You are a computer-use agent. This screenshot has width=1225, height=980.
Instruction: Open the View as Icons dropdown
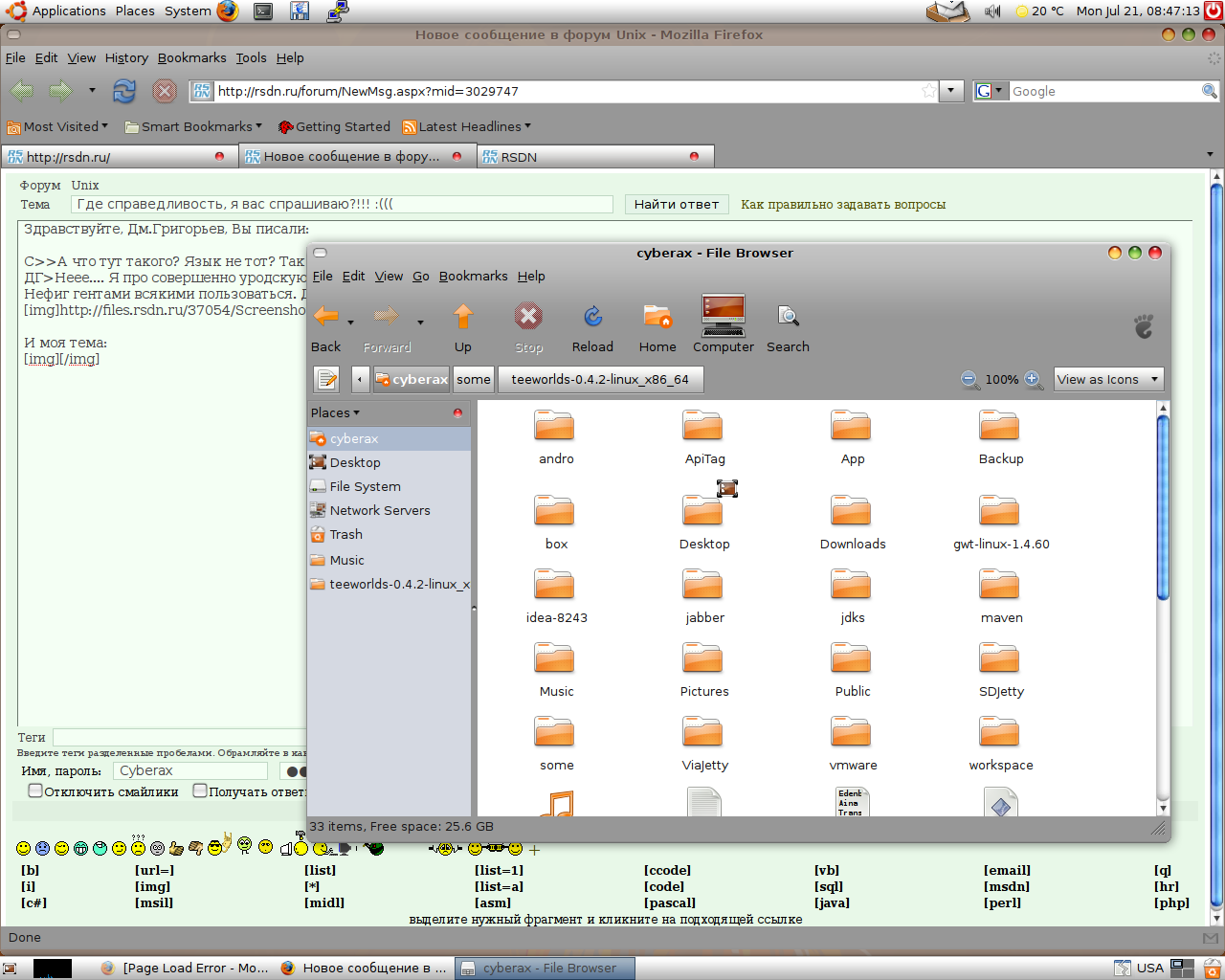(1108, 380)
